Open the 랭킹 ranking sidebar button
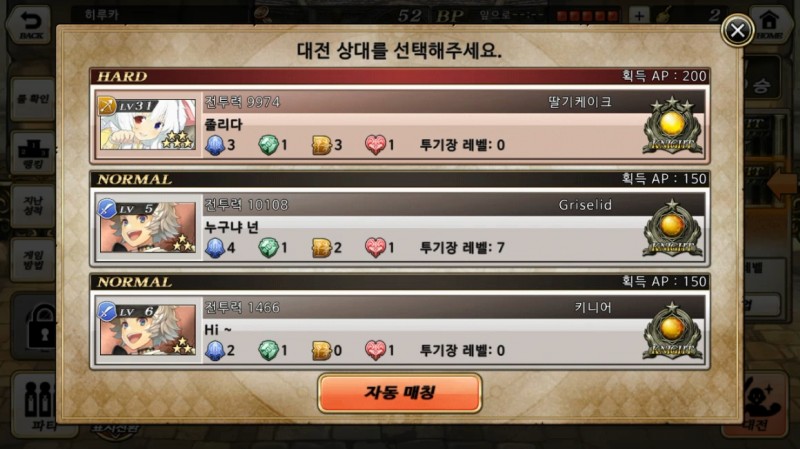The height and width of the screenshot is (449, 800). click(x=33, y=152)
